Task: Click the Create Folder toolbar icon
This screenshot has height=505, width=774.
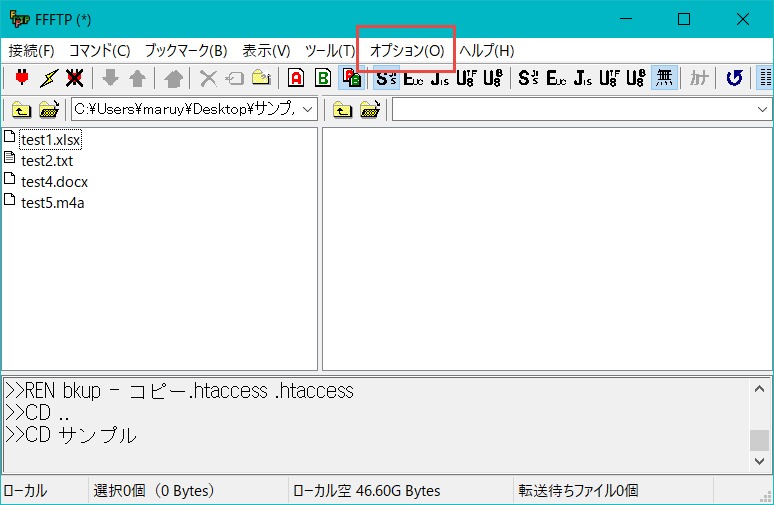Action: tap(260, 78)
